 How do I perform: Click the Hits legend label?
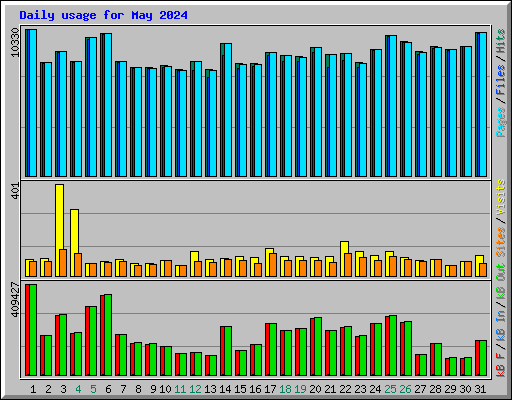[500, 41]
